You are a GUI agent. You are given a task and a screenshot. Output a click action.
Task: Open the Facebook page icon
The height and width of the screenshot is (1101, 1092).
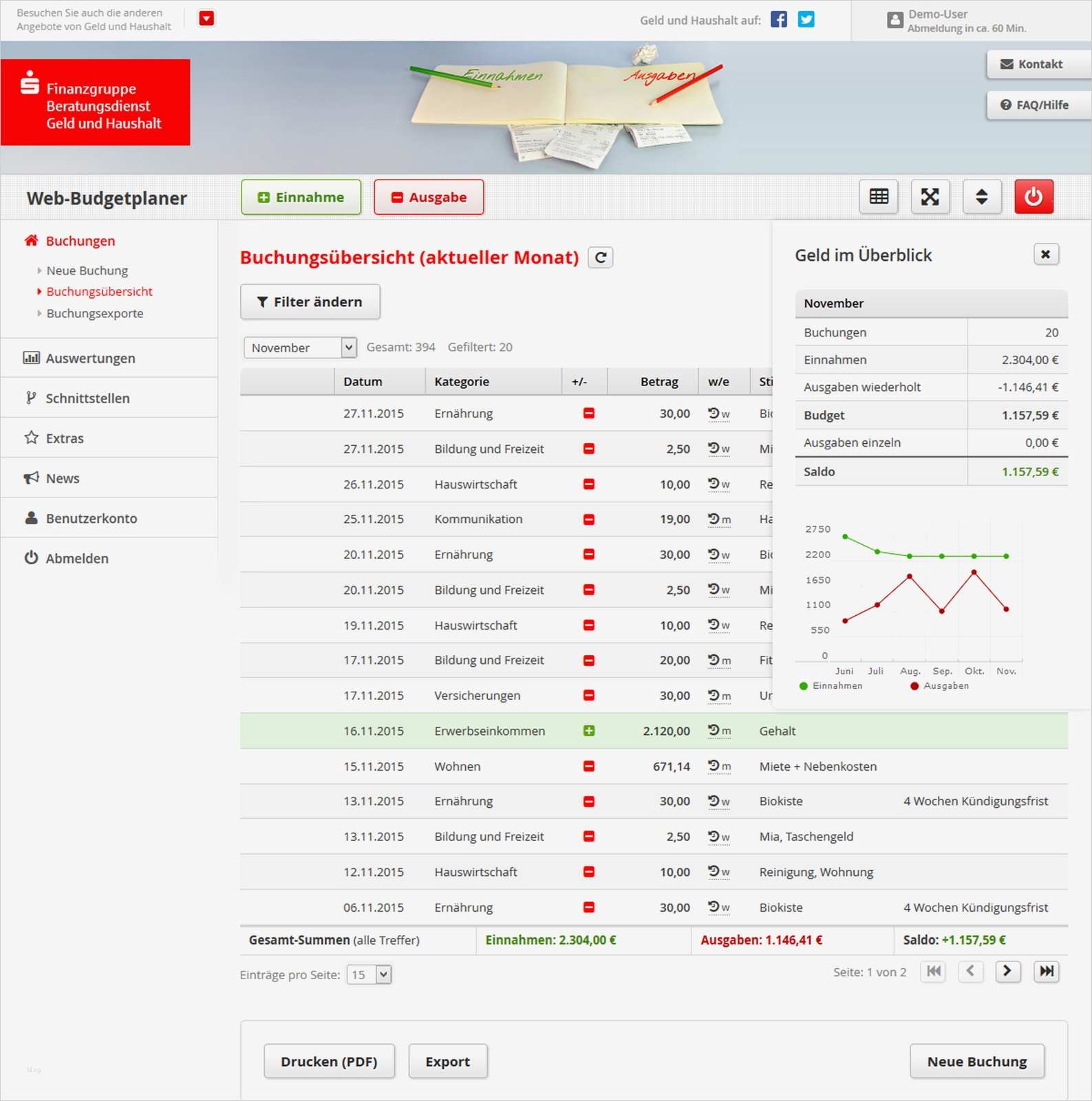click(x=778, y=19)
